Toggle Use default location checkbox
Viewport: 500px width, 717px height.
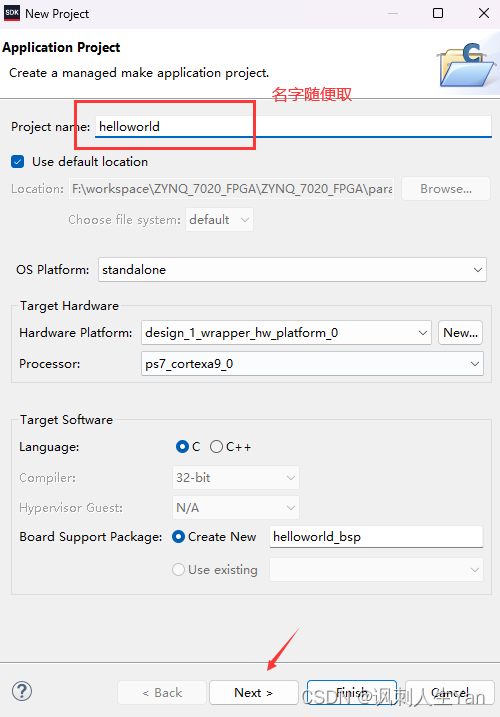point(18,161)
